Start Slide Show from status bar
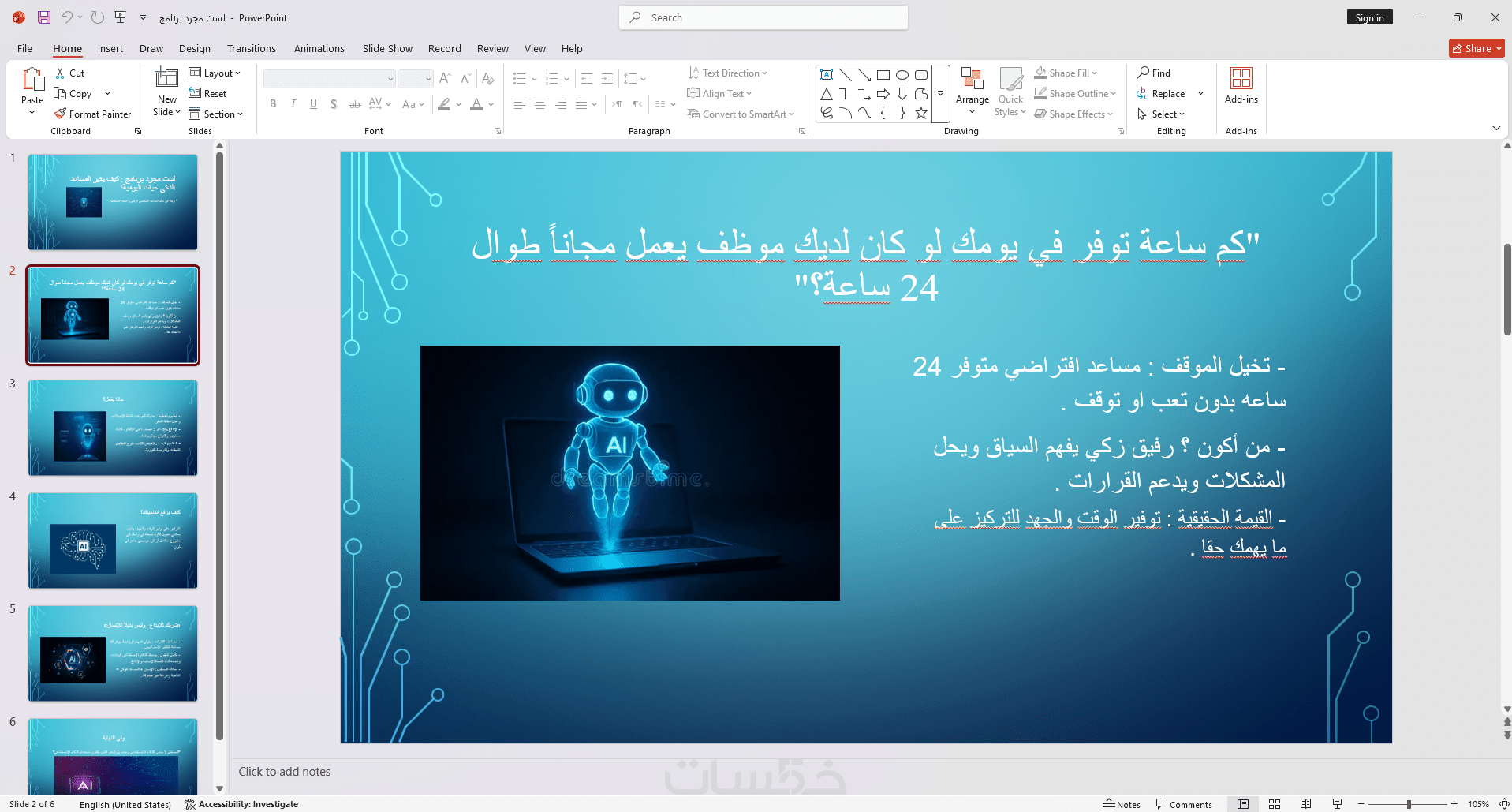Viewport: 1512px width, 812px height. [1337, 804]
